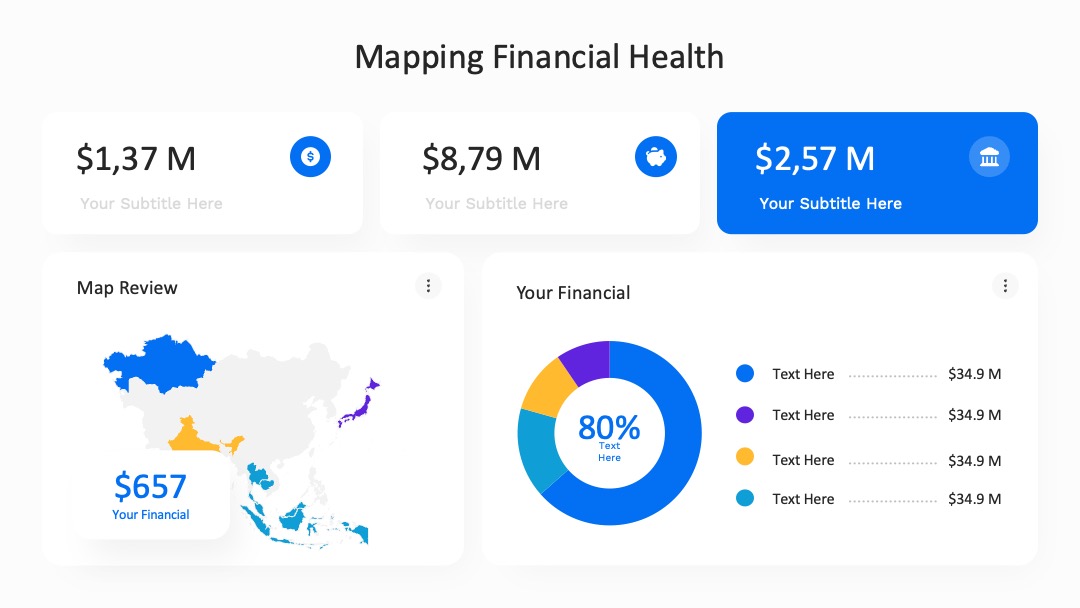This screenshot has width=1080, height=608.
Task: Click the dollar coin icon on $1,37 M card
Action: pyautogui.click(x=310, y=156)
